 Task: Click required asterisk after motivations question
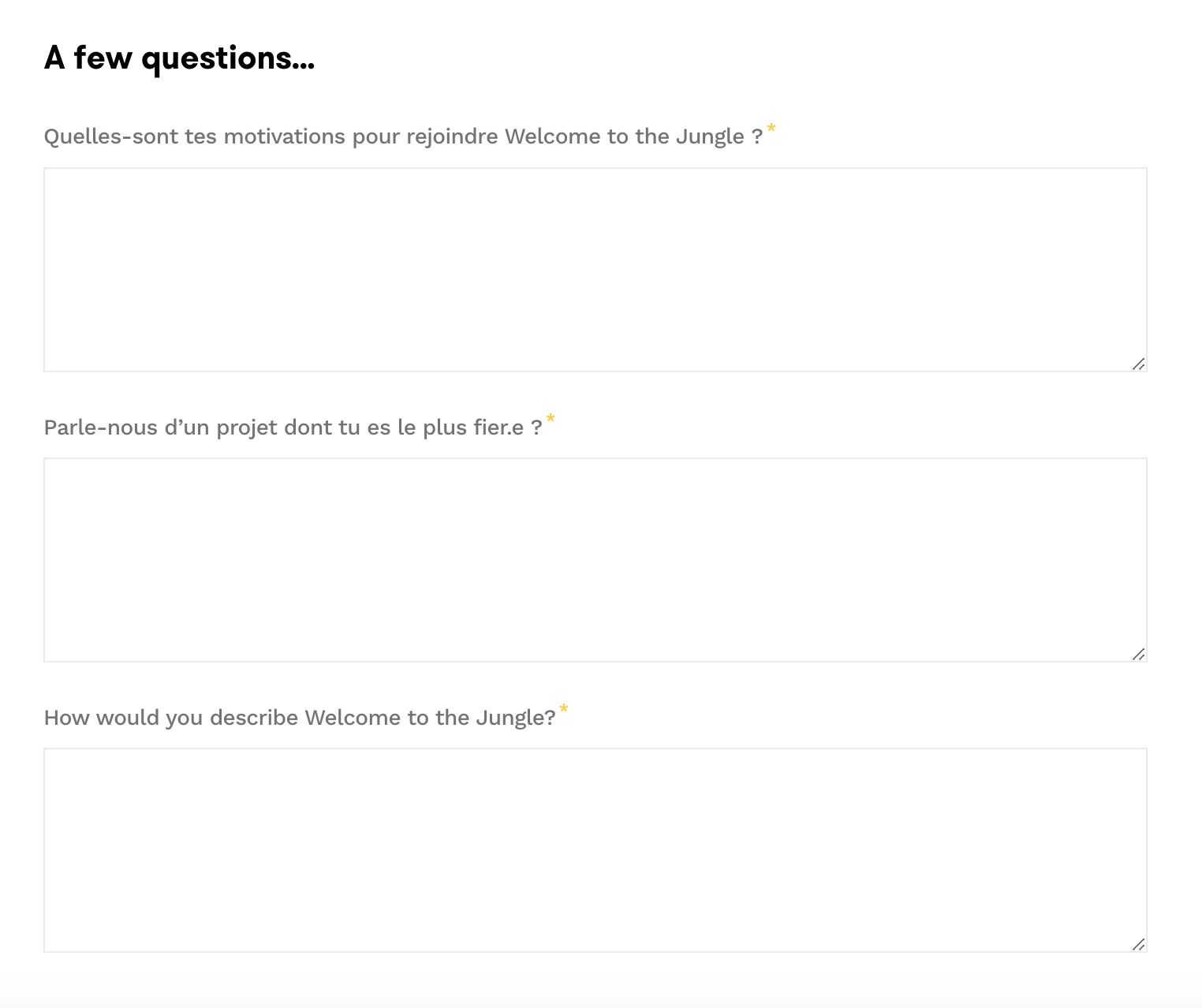pos(771,129)
